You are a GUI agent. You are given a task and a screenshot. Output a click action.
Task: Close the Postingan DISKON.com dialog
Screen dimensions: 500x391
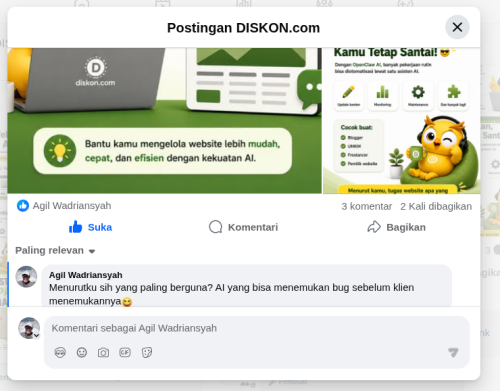tap(457, 27)
